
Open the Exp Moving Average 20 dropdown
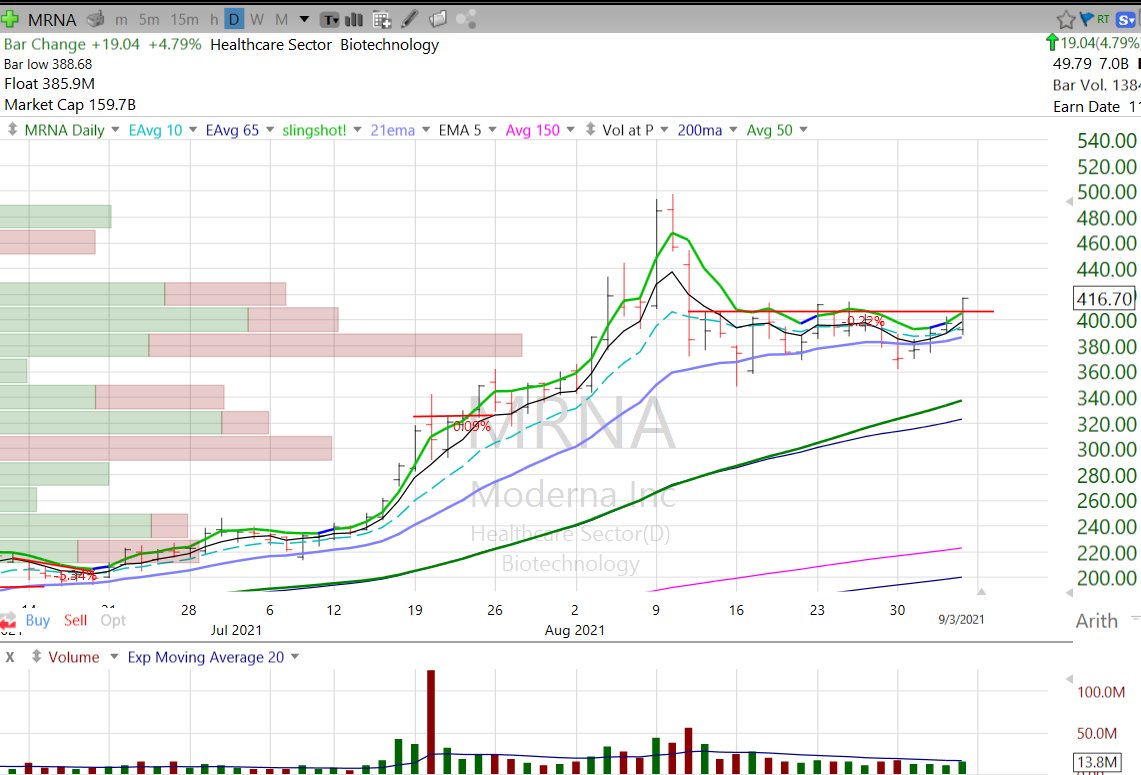[295, 656]
